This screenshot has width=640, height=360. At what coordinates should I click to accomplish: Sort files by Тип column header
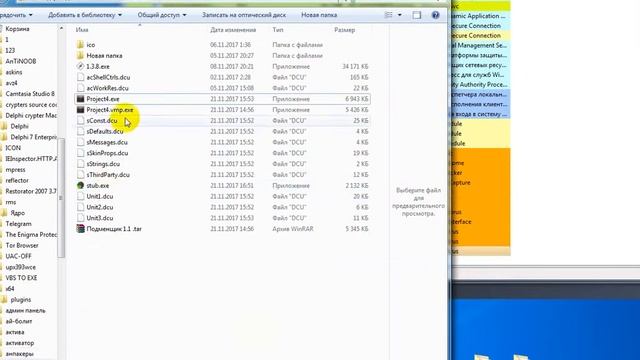coord(278,30)
